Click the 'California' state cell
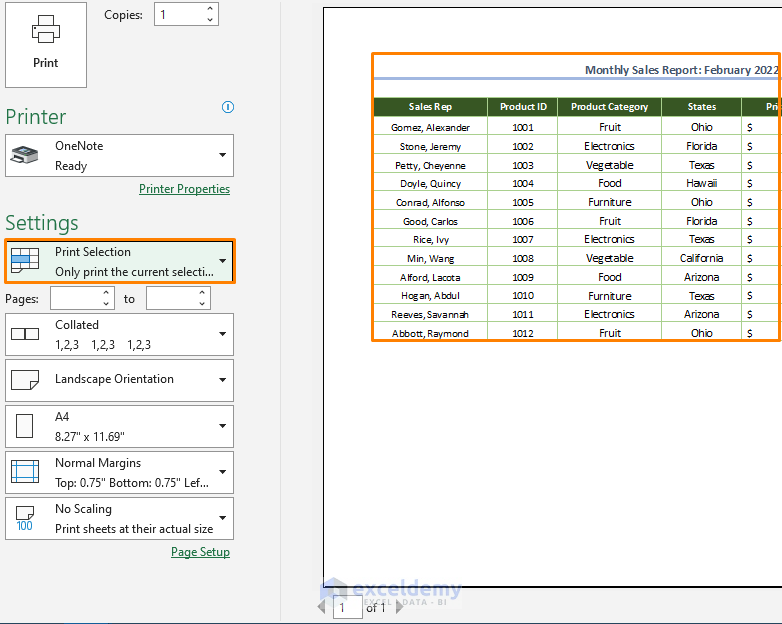Viewport: 782px width, 624px height. tap(702, 258)
